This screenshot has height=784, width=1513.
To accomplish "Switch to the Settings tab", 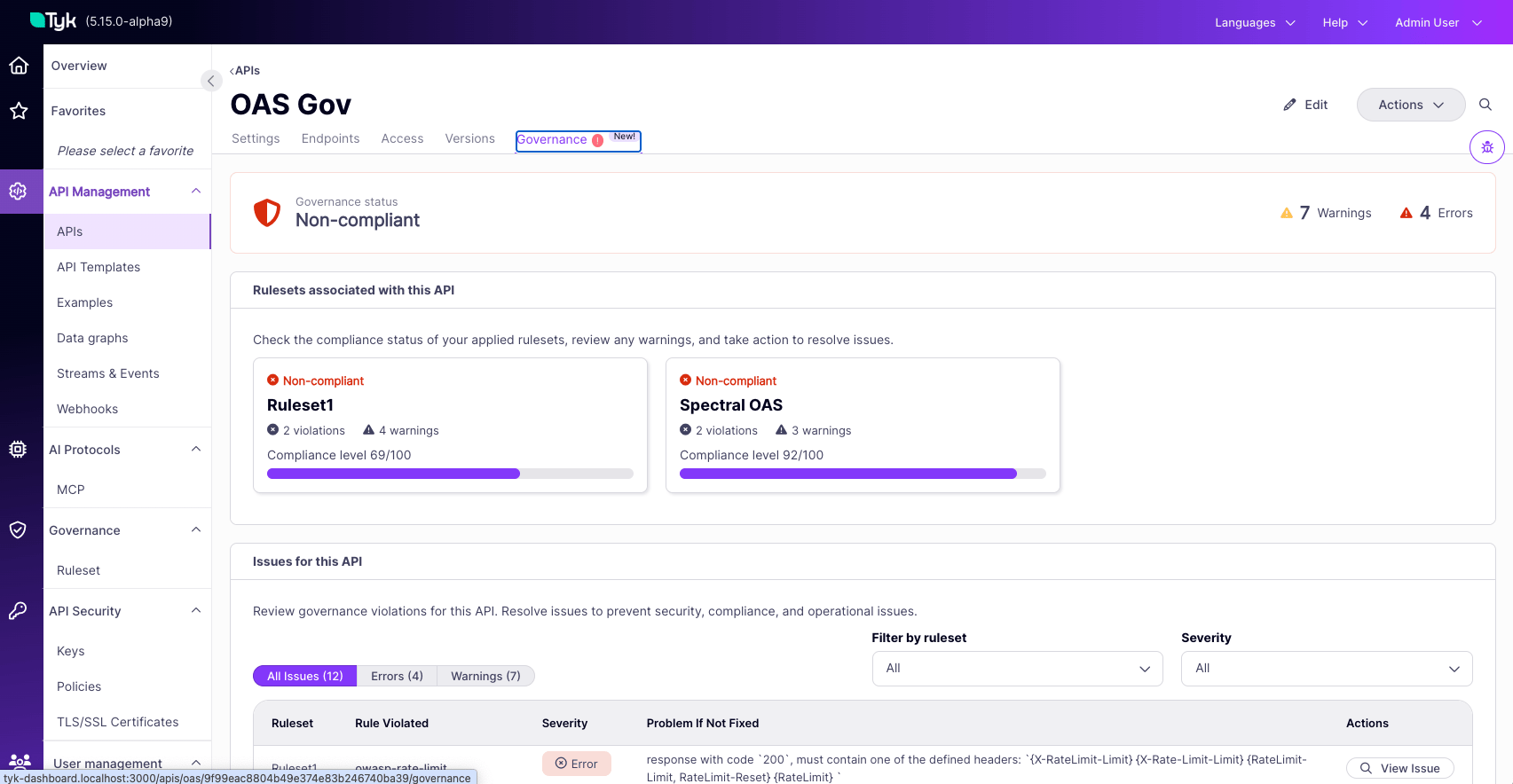I will click(256, 138).
